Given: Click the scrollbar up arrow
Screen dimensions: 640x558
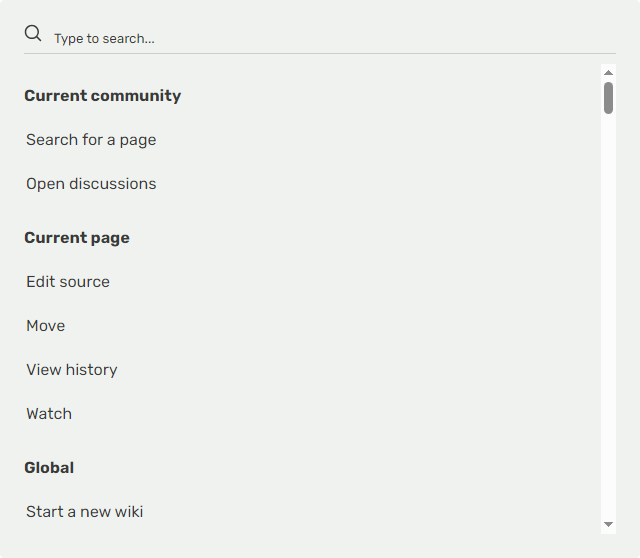Looking at the screenshot, I should tap(608, 73).
